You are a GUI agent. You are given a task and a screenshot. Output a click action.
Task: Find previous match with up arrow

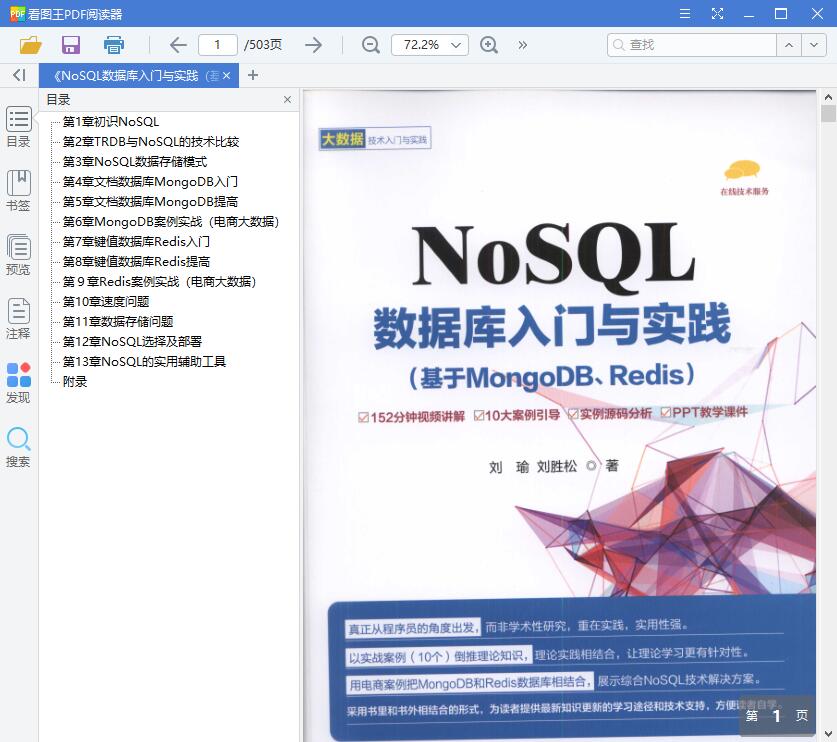[x=789, y=45]
